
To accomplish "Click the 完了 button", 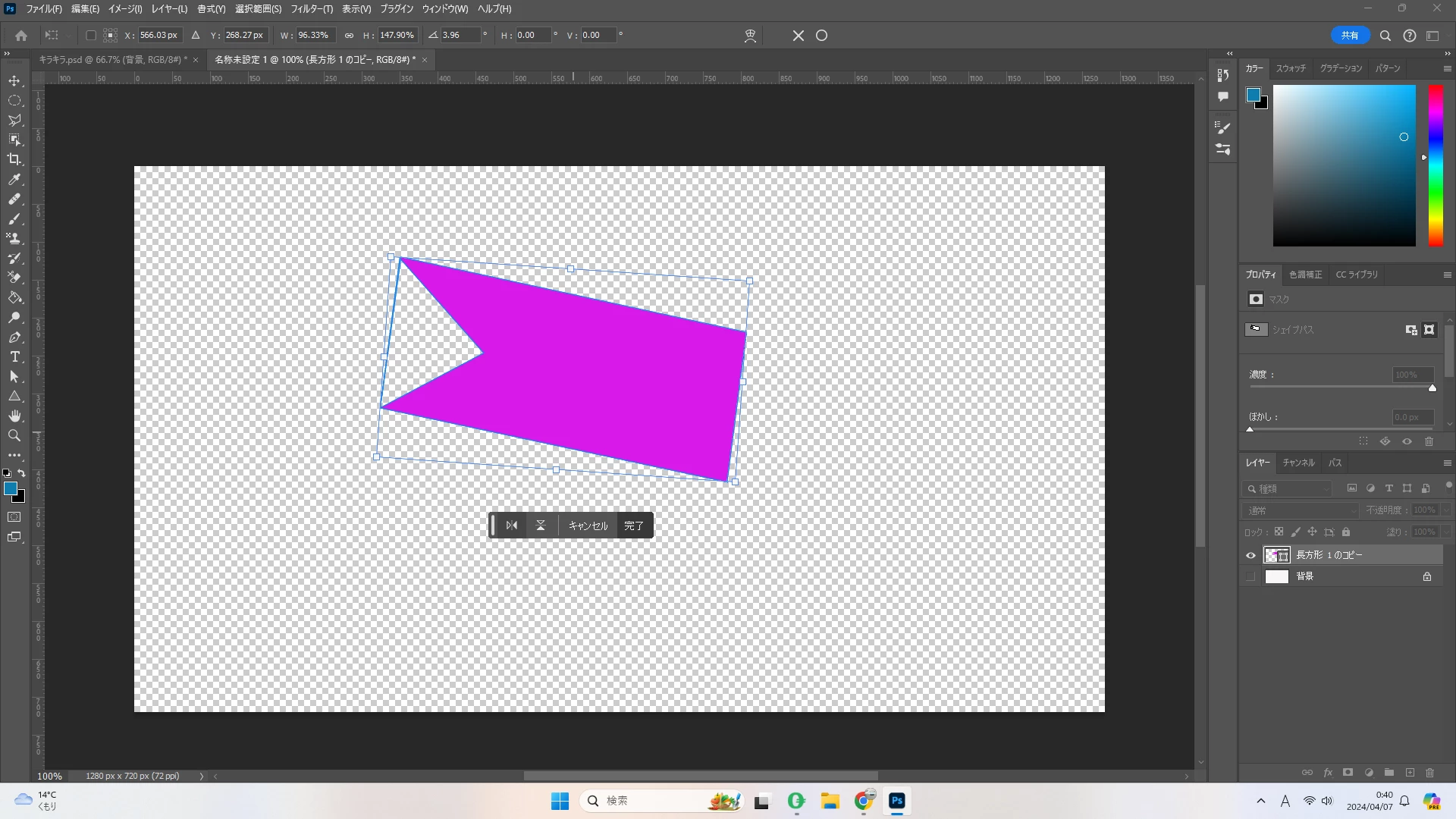I will click(634, 526).
